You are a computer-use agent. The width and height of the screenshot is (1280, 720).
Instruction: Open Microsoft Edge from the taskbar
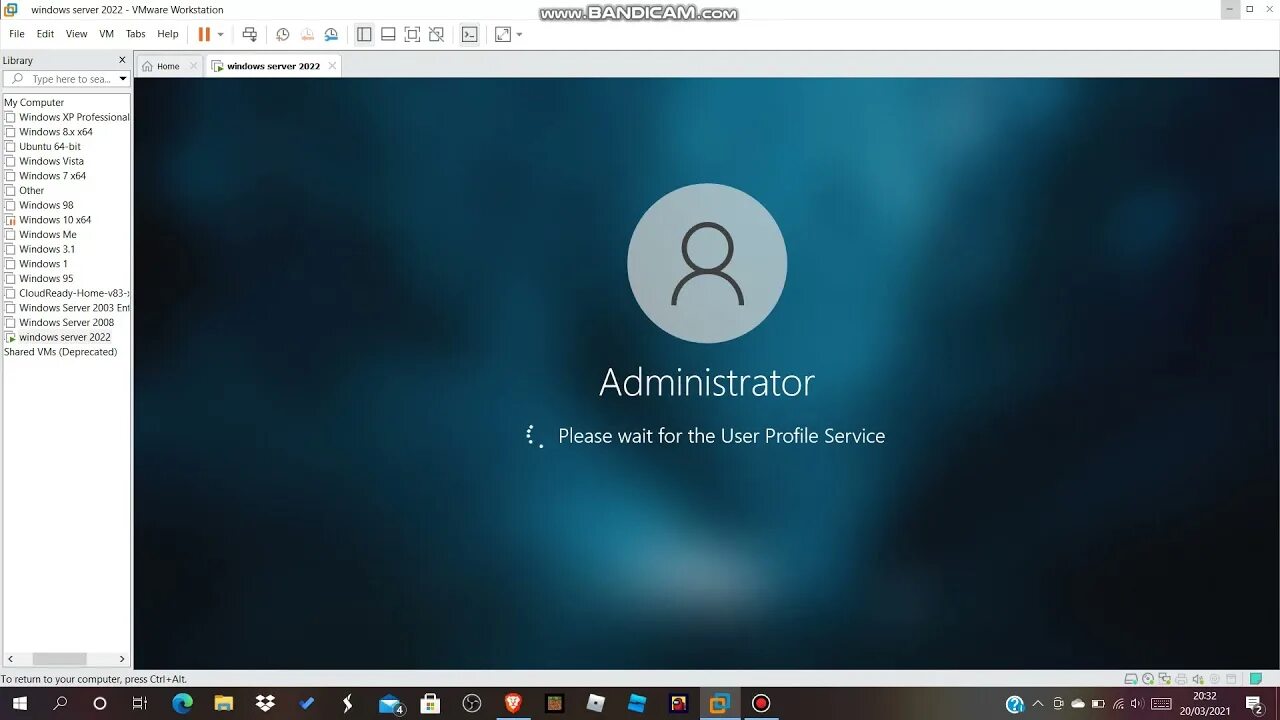coord(182,703)
